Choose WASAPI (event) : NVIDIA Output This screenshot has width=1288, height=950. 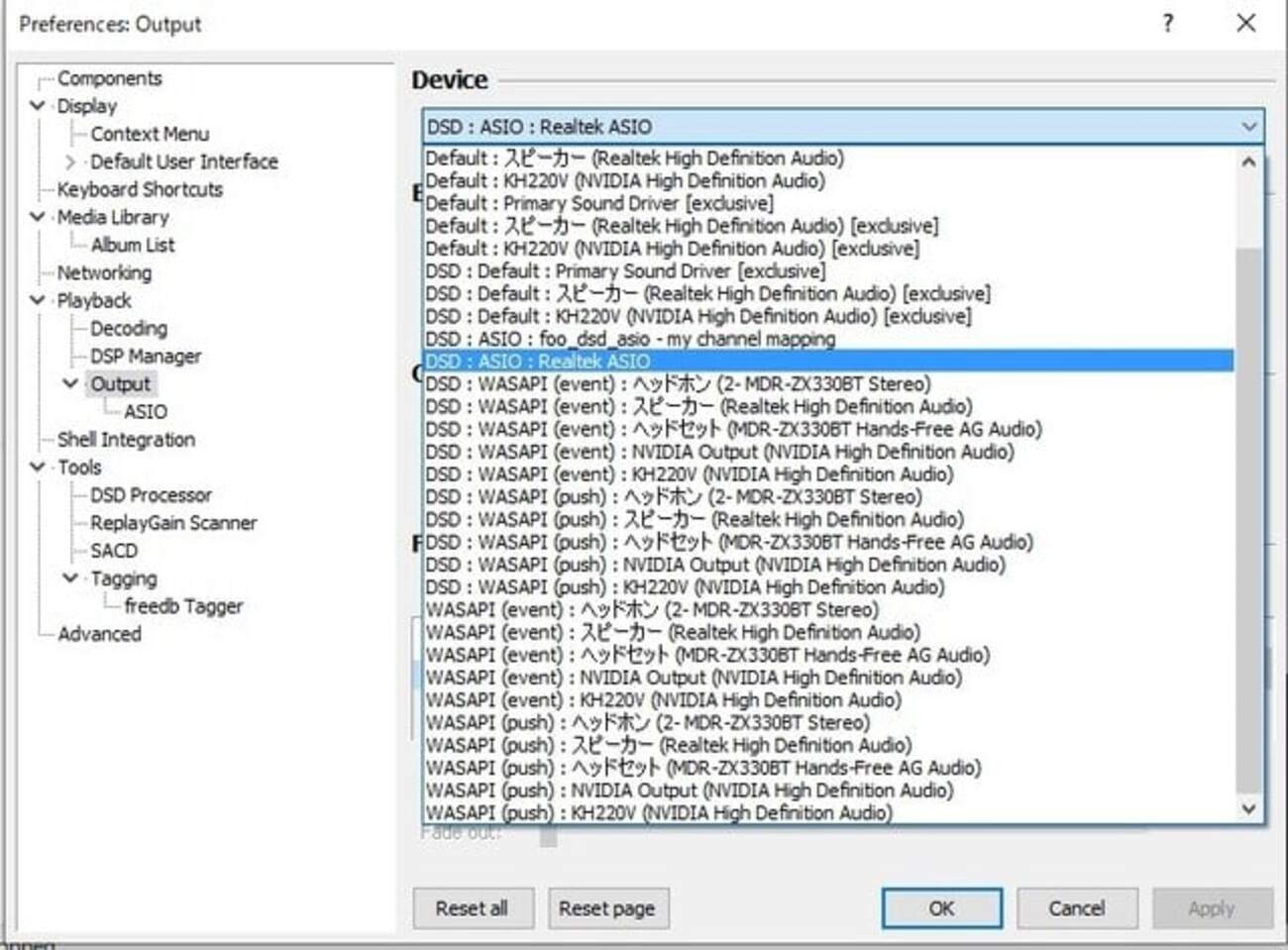coord(828,678)
